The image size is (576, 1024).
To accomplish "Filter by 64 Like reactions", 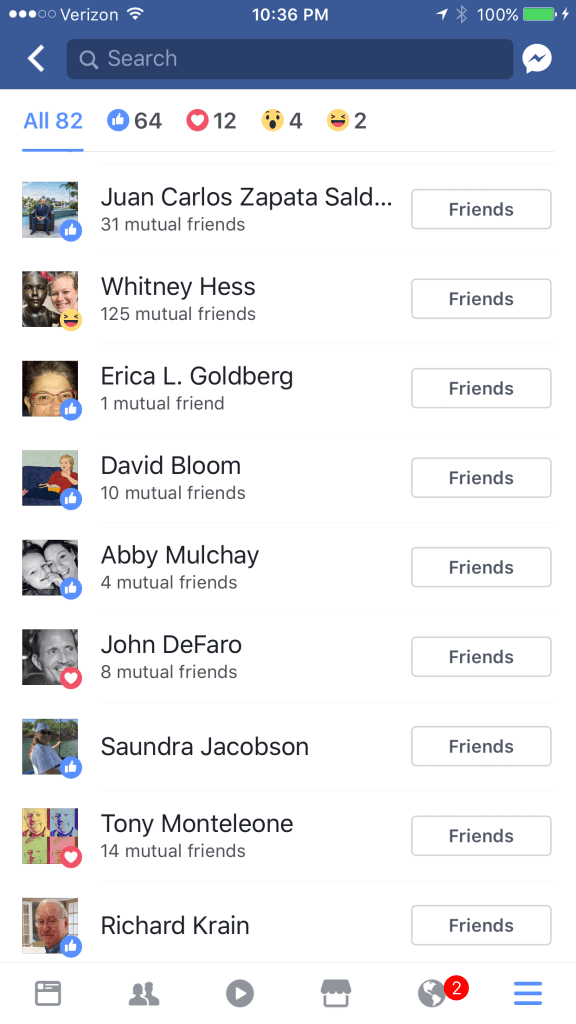I will 134,121.
